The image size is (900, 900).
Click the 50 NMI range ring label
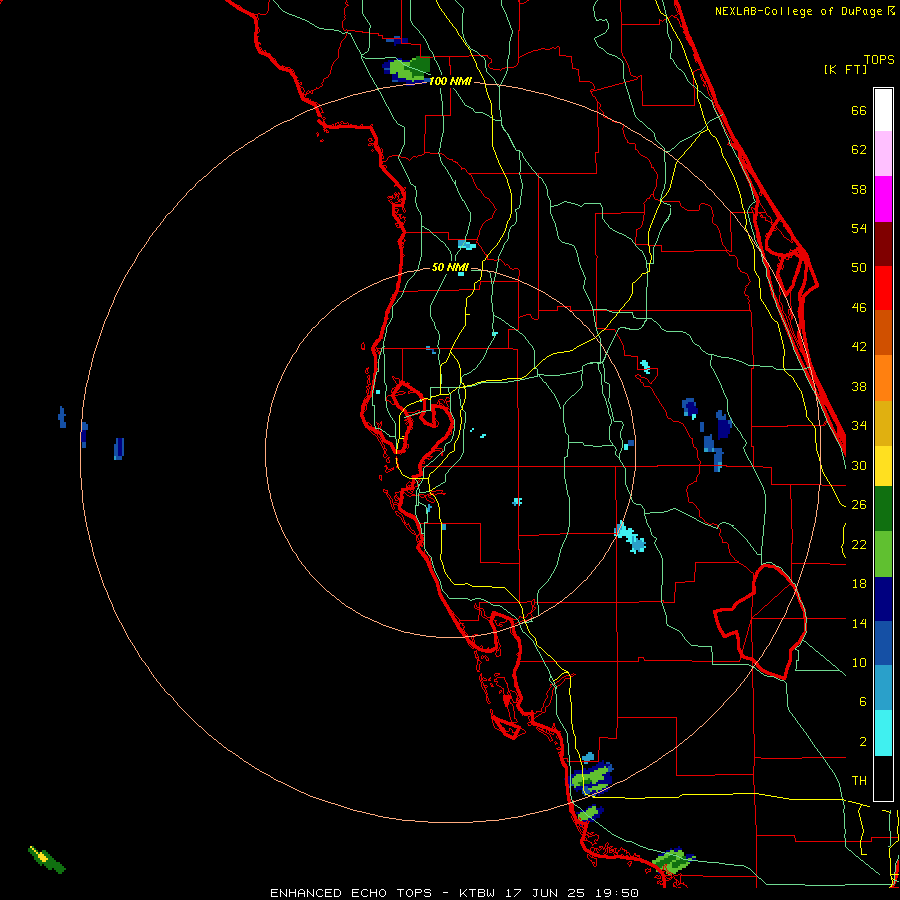[x=450, y=267]
